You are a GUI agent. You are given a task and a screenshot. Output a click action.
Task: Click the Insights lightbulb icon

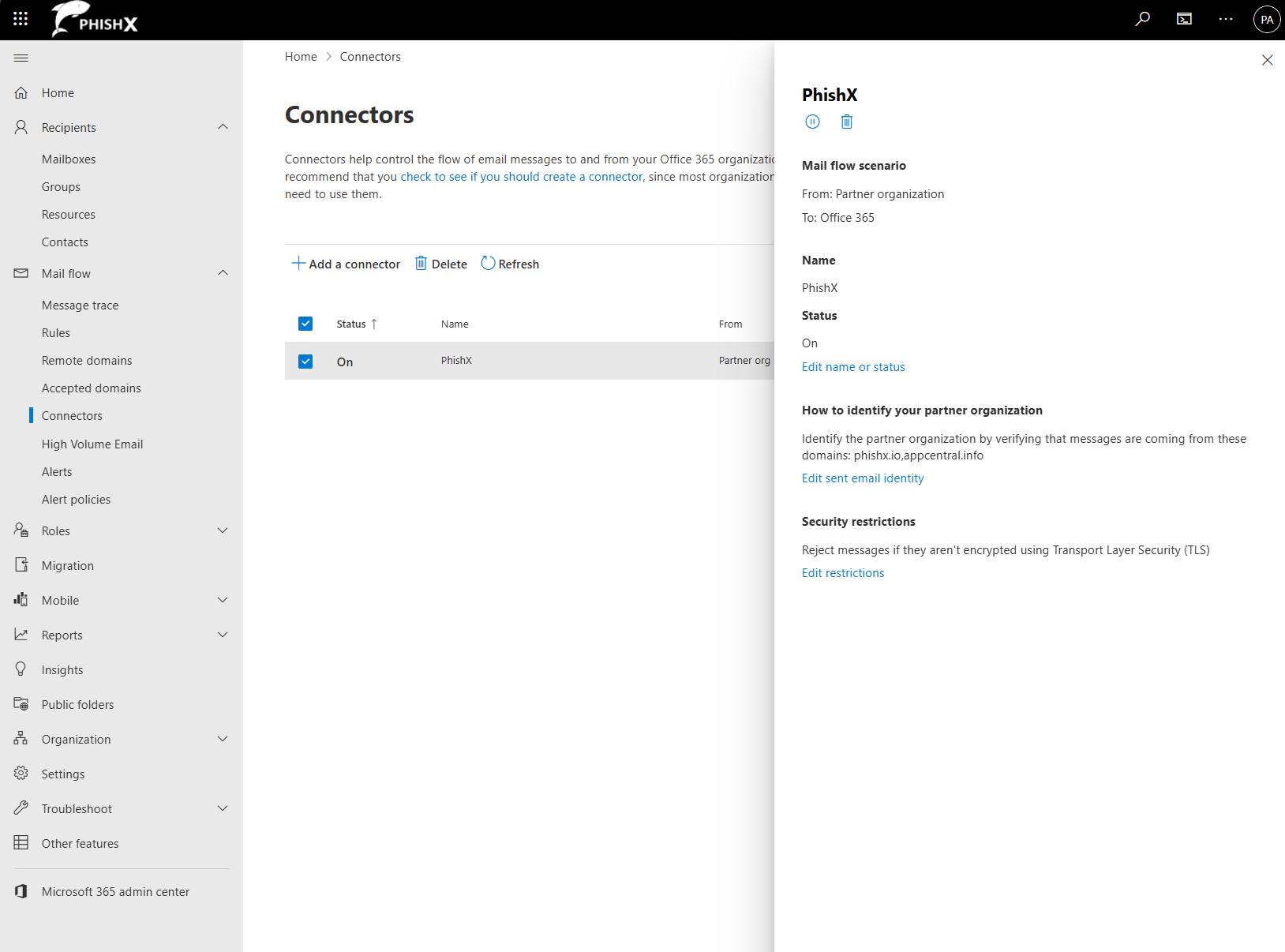click(21, 669)
